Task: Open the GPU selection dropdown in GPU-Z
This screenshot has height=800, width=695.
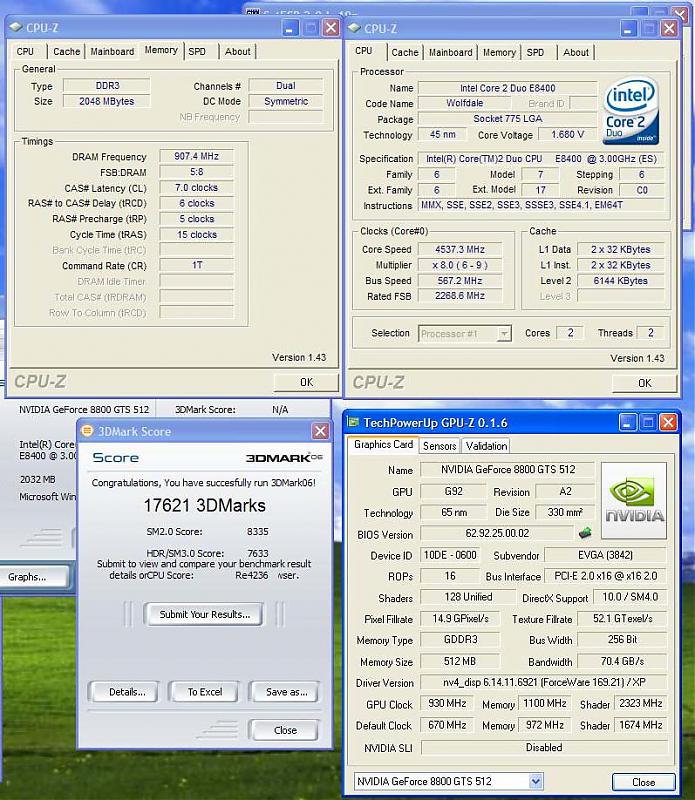Action: click(x=535, y=781)
